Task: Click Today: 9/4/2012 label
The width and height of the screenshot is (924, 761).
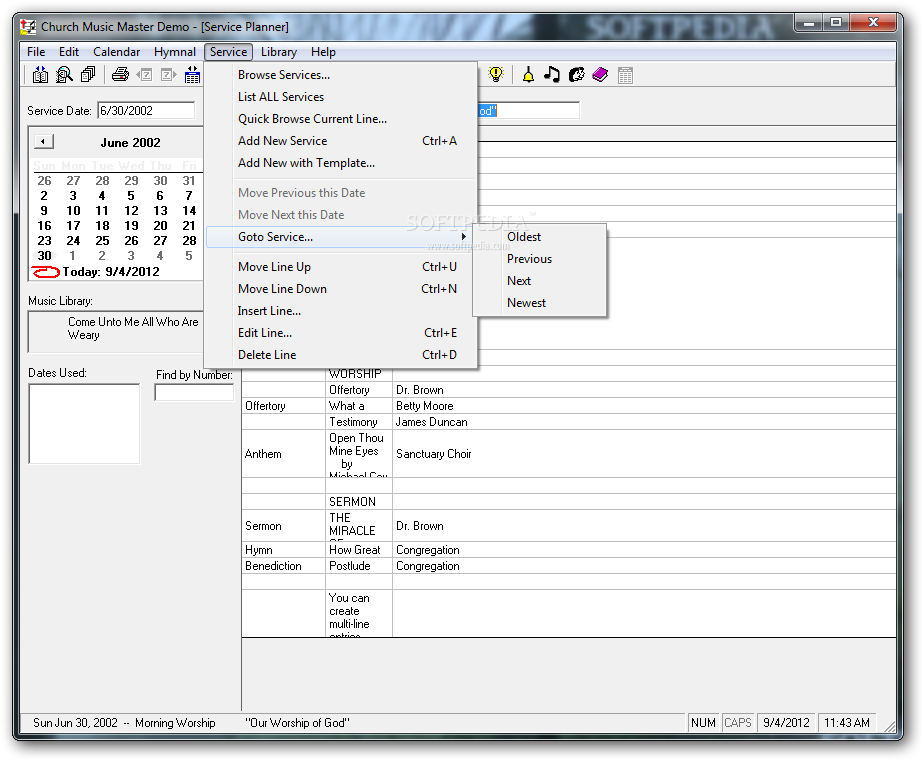Action: (x=111, y=272)
